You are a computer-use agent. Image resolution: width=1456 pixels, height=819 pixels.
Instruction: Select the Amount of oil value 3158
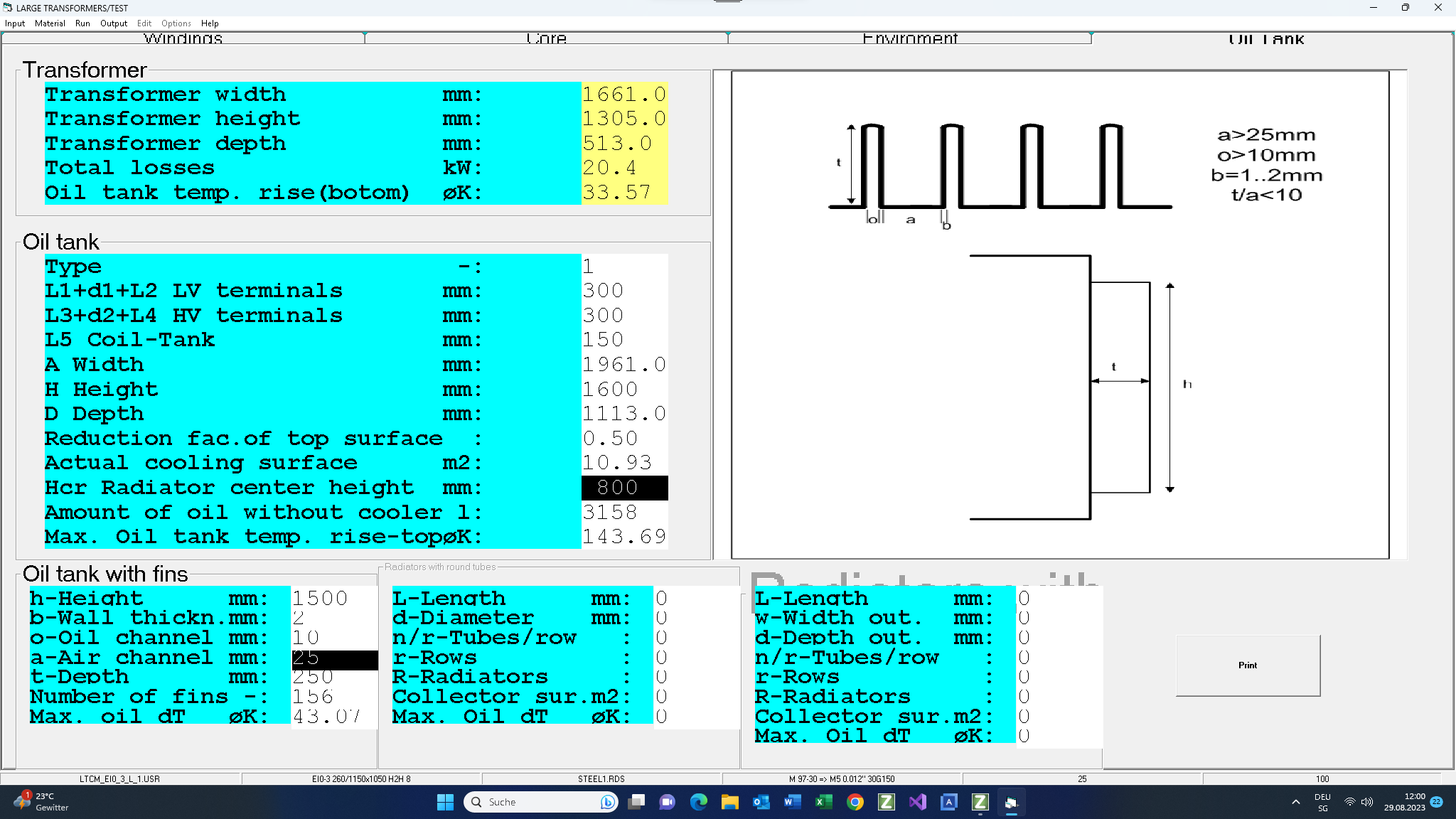point(624,513)
